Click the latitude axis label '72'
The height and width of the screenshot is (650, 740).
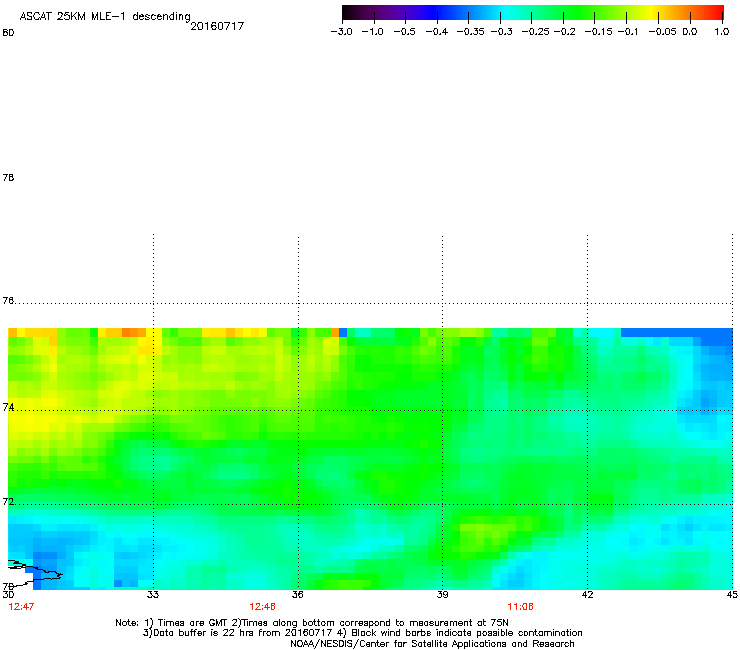pyautogui.click(x=8, y=501)
